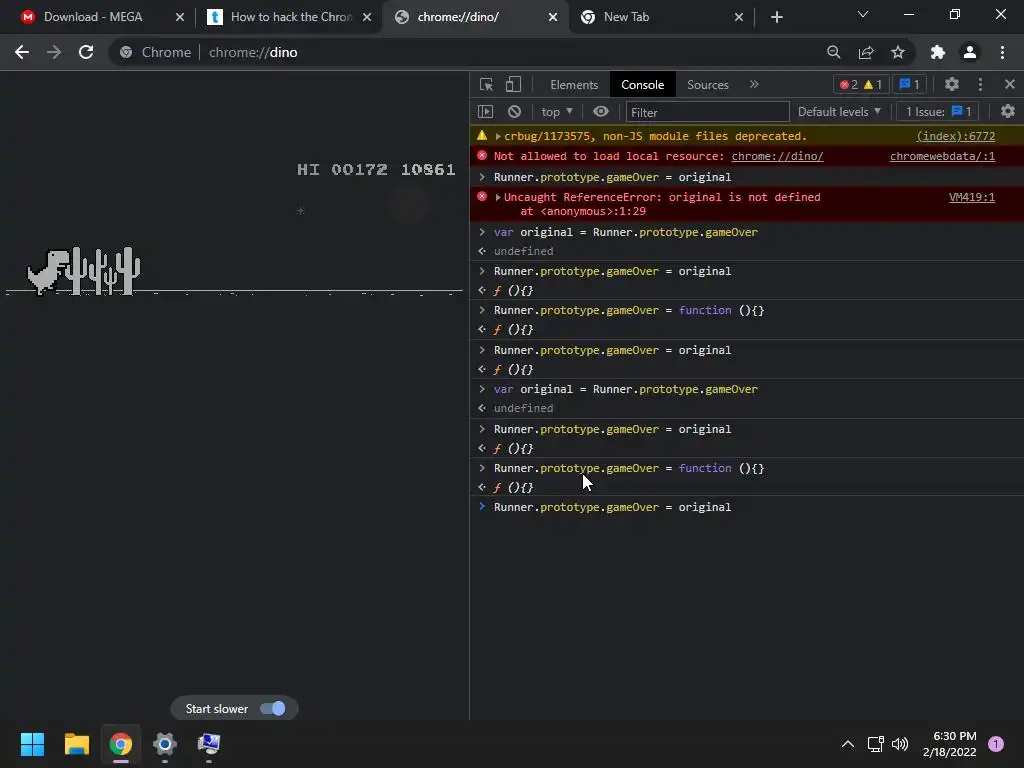Click the network tray icon
1024x768 pixels.
(875, 744)
